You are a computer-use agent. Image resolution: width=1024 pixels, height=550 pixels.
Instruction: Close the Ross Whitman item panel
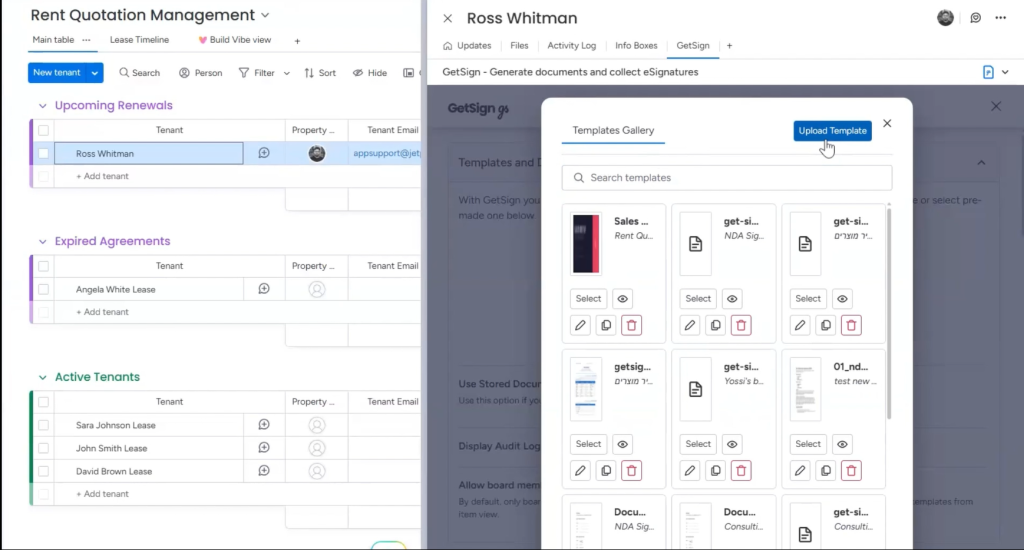point(447,18)
